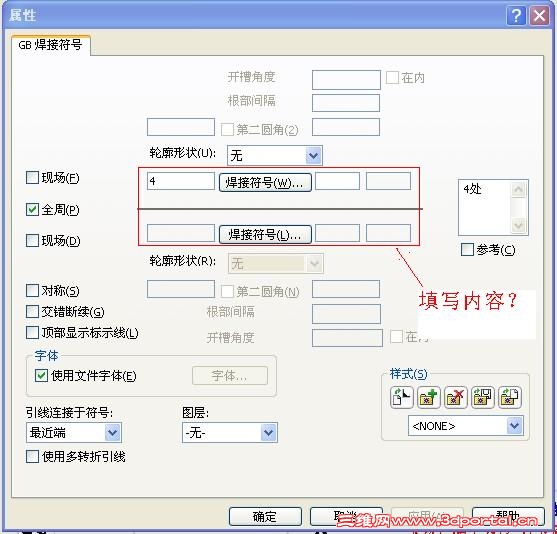The width and height of the screenshot is (557, 534).
Task: Enable 使用多转折引线 checkbox
Action: pos(32,457)
